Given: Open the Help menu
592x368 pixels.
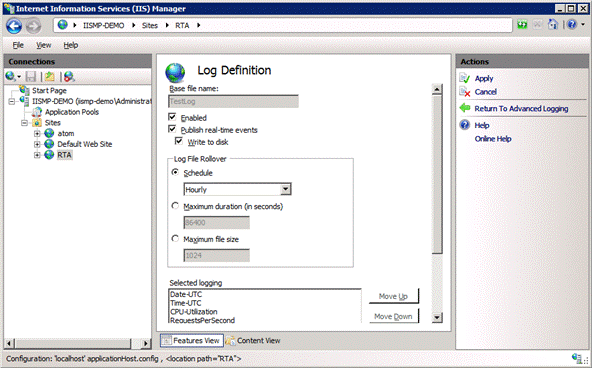Looking at the screenshot, I should pyautogui.click(x=71, y=45).
